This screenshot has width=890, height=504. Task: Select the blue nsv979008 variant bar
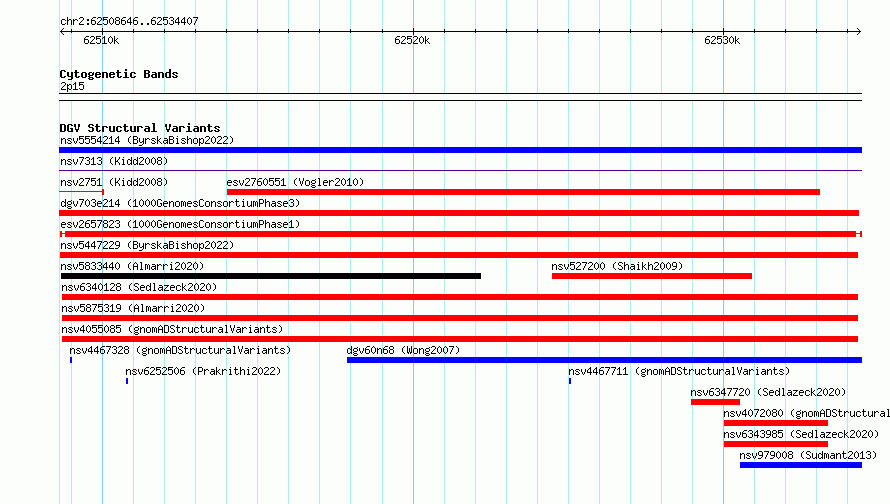click(x=801, y=465)
